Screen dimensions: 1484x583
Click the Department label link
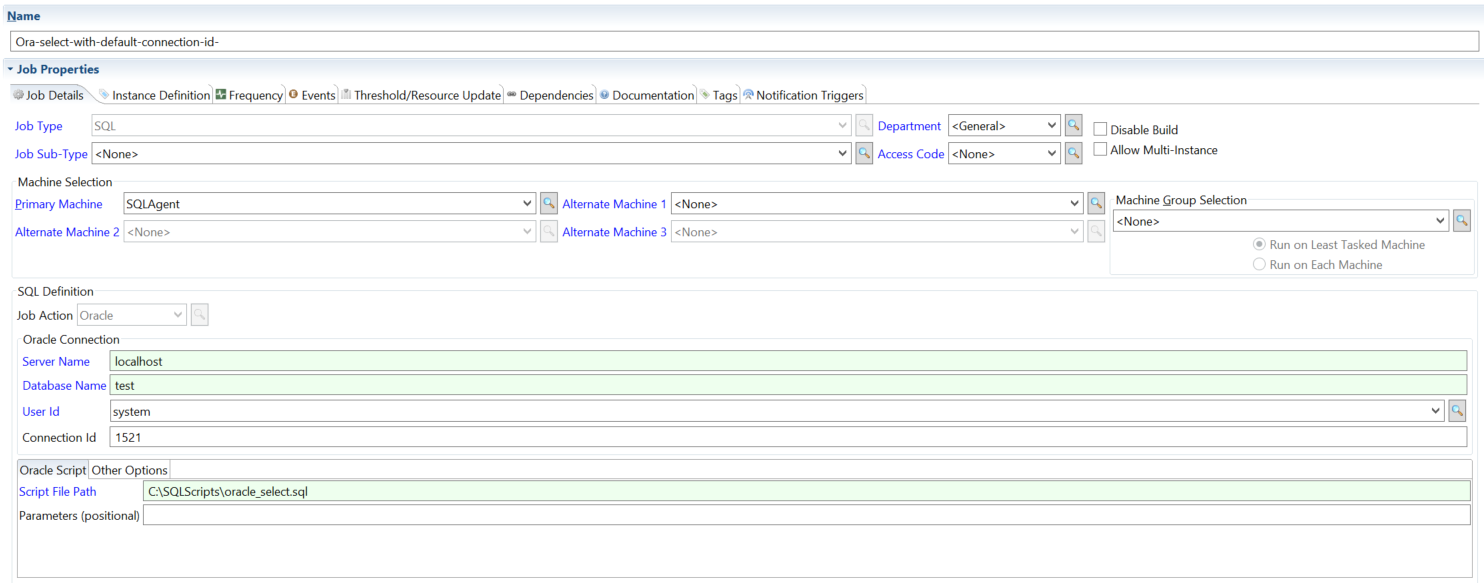(909, 126)
